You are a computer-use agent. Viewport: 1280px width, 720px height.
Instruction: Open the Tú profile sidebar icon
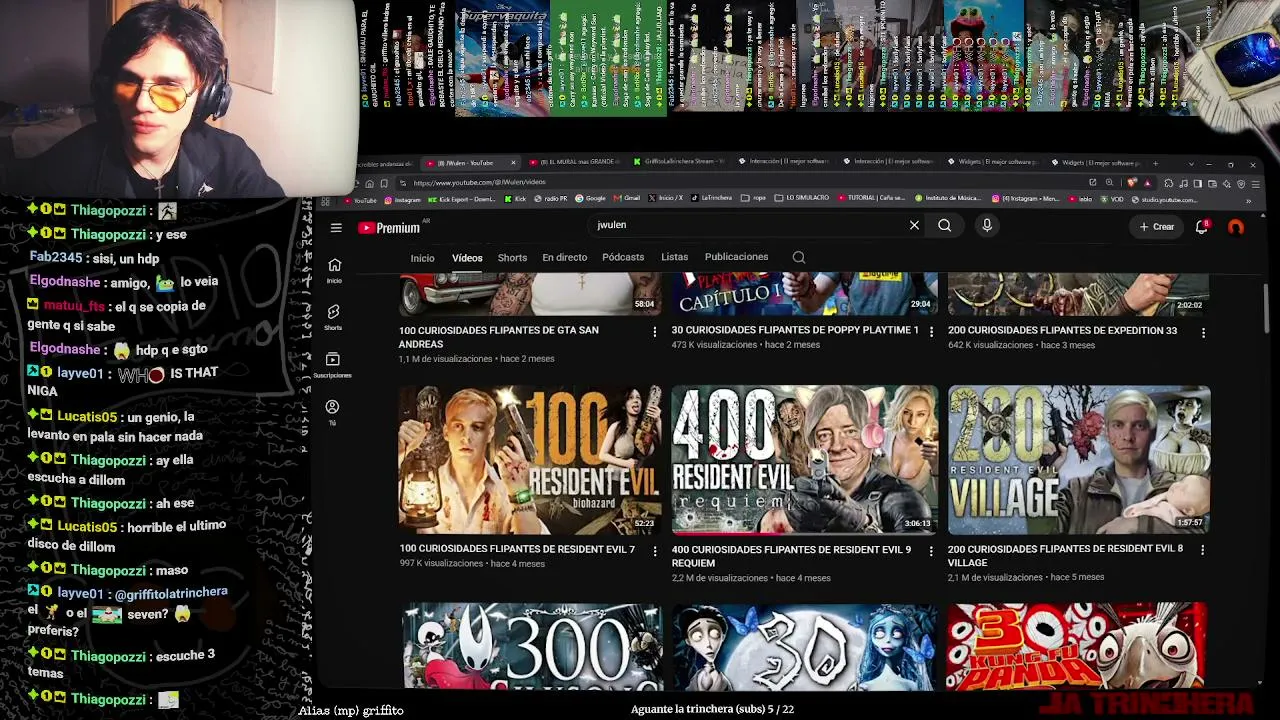333,411
